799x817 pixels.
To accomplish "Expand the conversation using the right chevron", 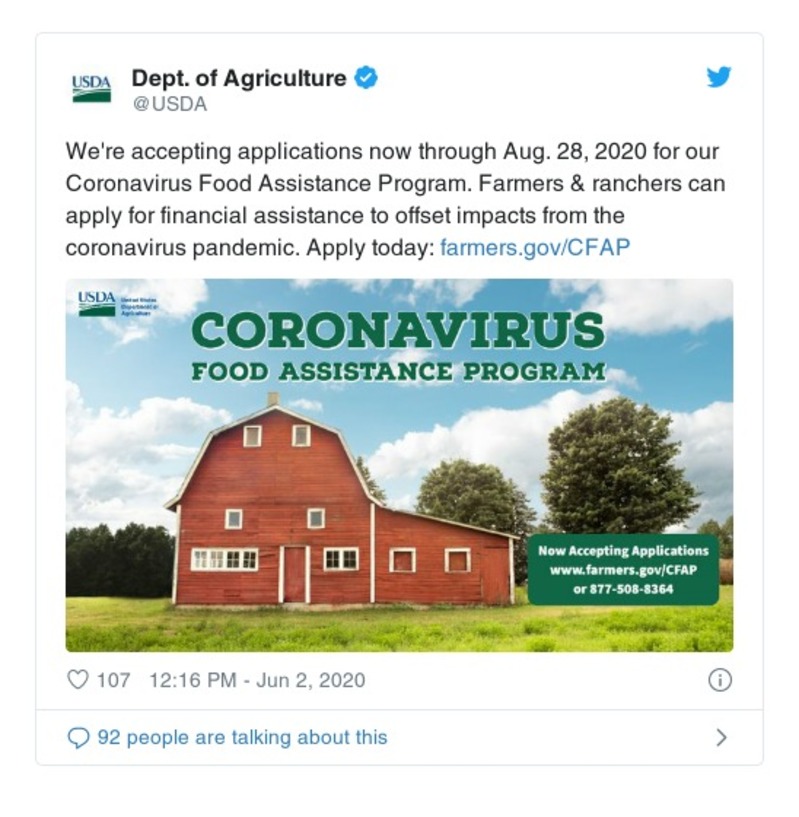I will point(721,738).
